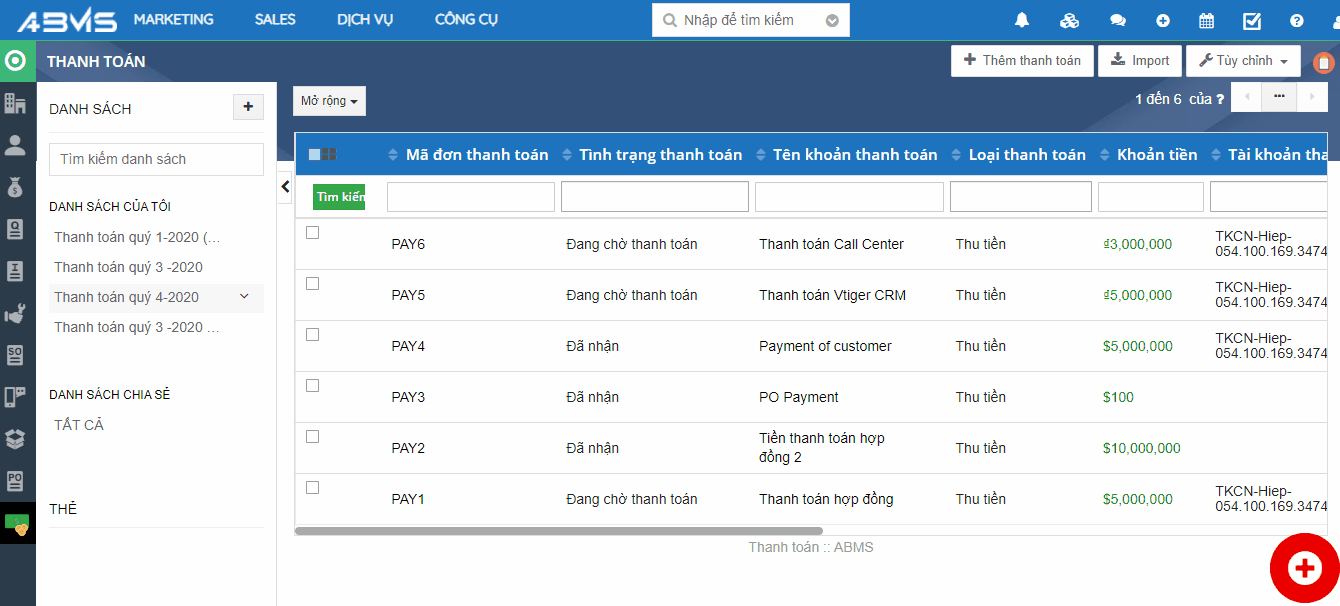Click the help question mark icon
The width and height of the screenshot is (1340, 606).
coord(1297,20)
